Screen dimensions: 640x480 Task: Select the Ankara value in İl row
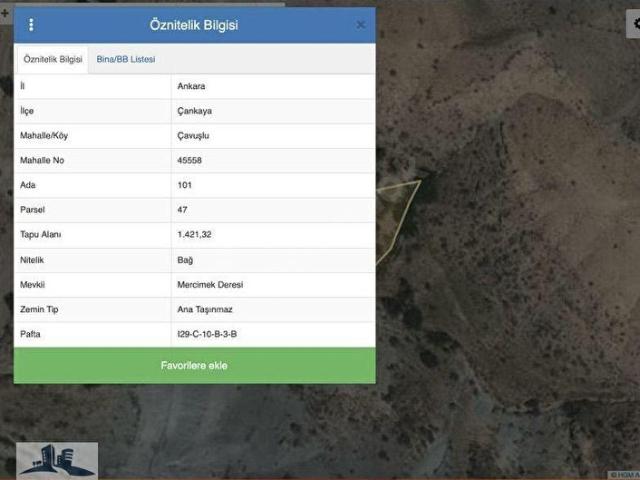tap(191, 86)
